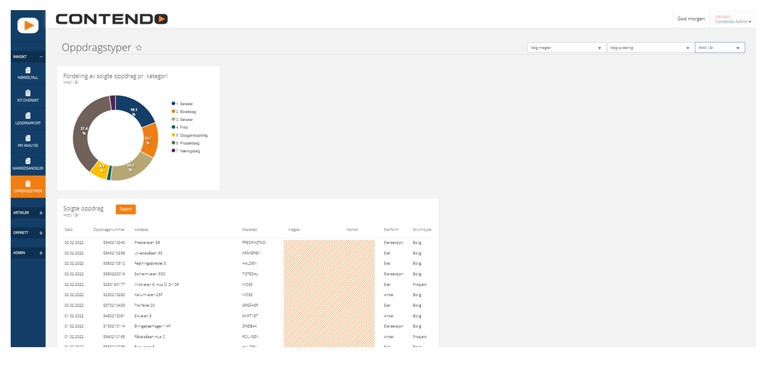The image size is (772, 365).
Task: Click the orange play logo icon
Action: click(x=28, y=25)
